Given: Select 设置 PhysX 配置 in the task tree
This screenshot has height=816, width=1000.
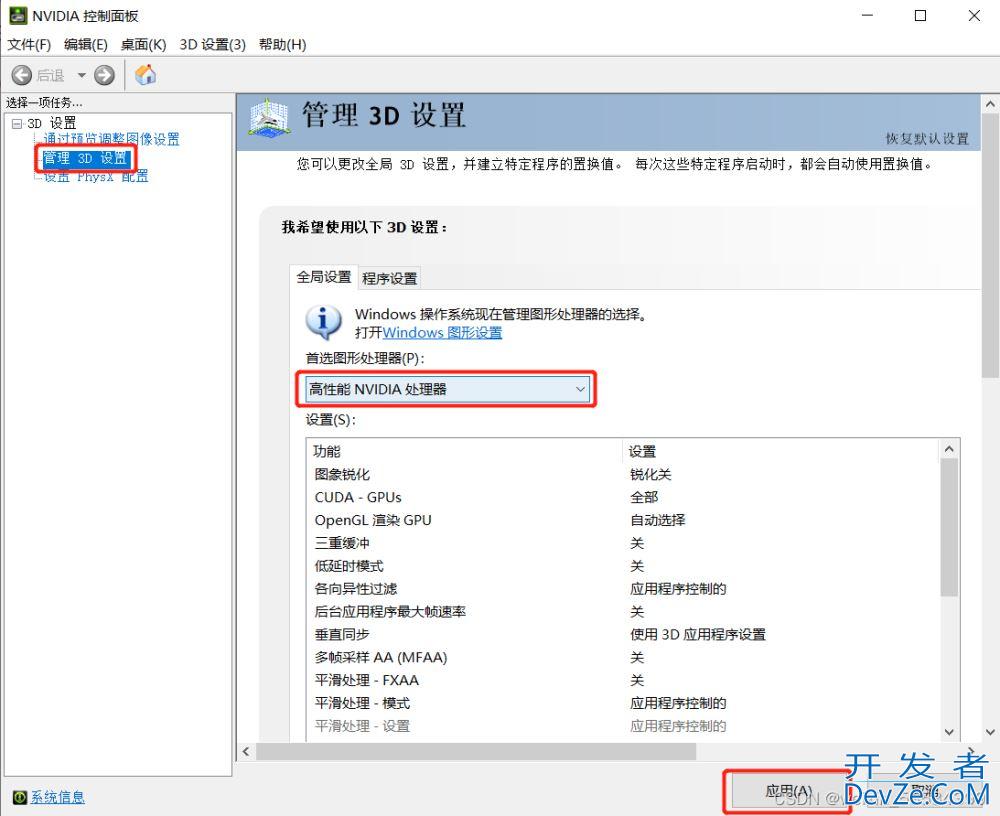Looking at the screenshot, I should coord(96,177).
